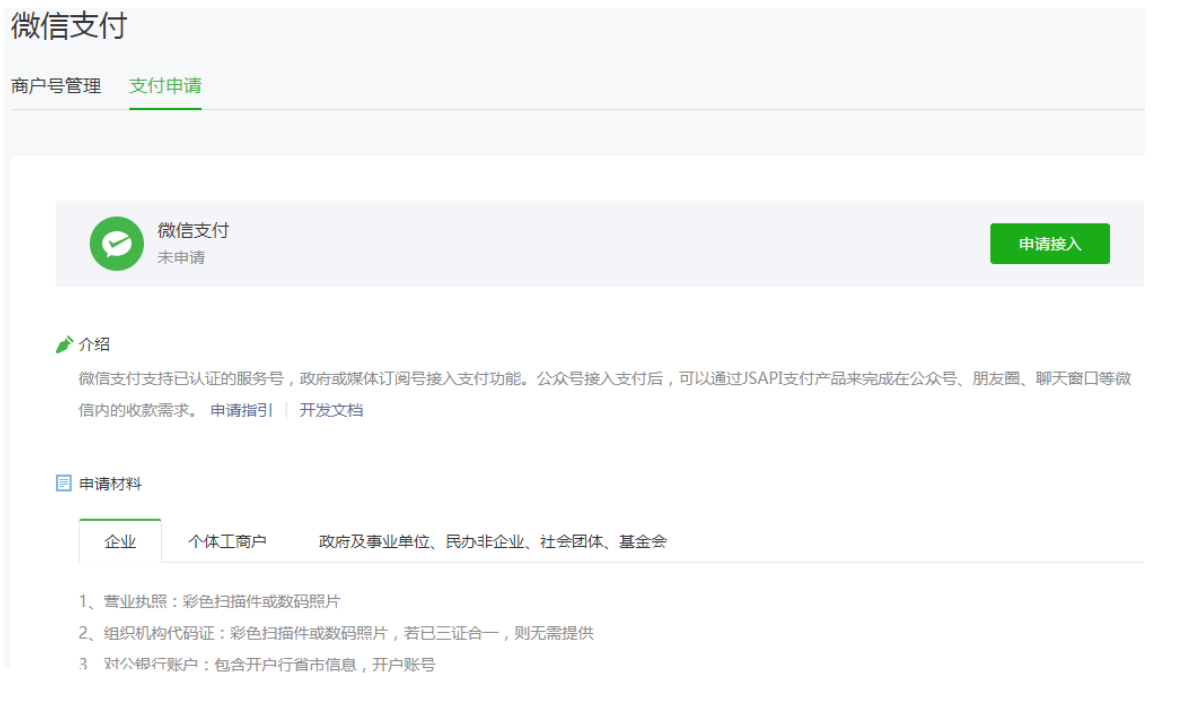
Task: Click the green 申请接入 button
Action: tap(1049, 244)
